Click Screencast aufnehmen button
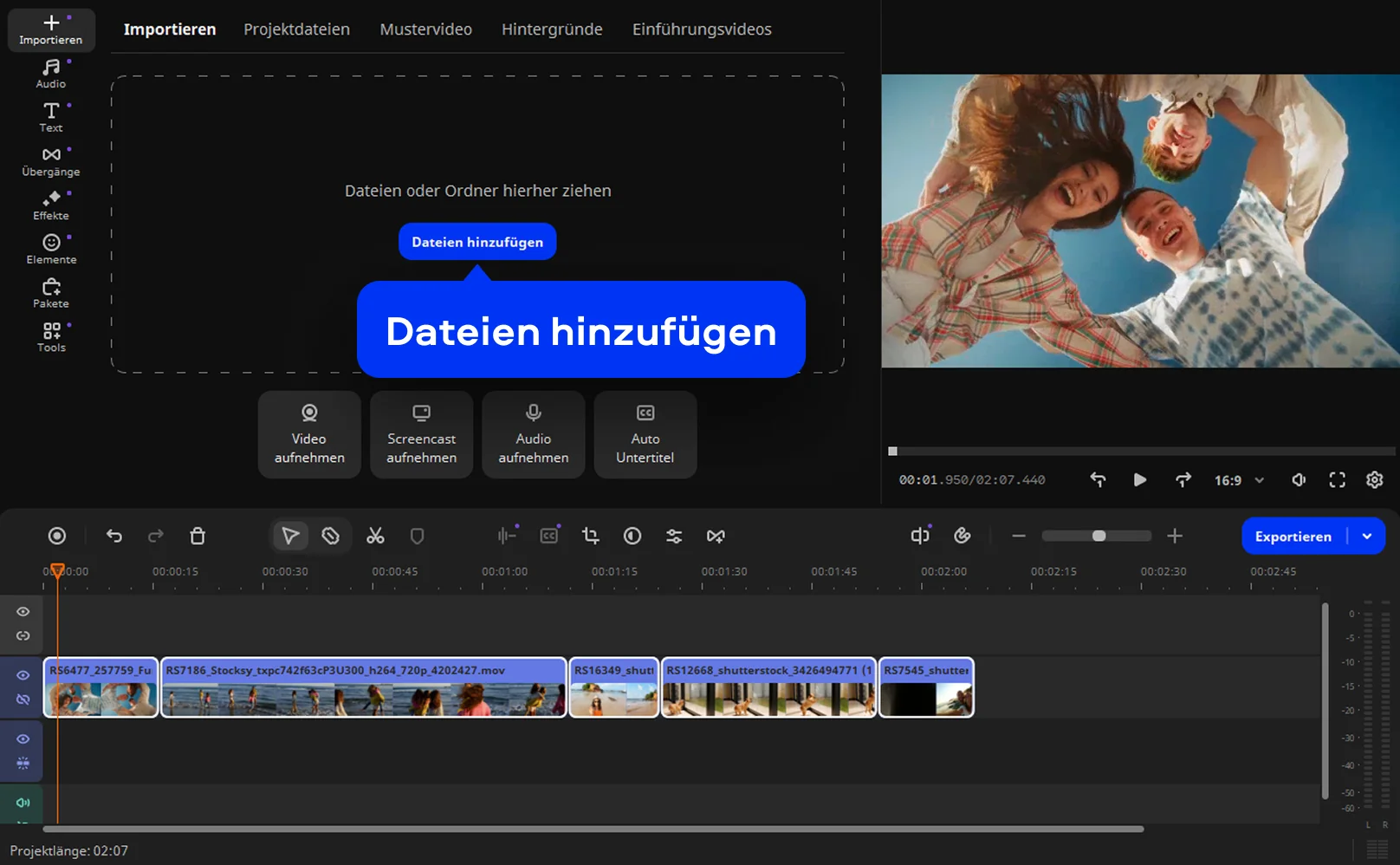This screenshot has width=1400, height=865. coord(421,435)
